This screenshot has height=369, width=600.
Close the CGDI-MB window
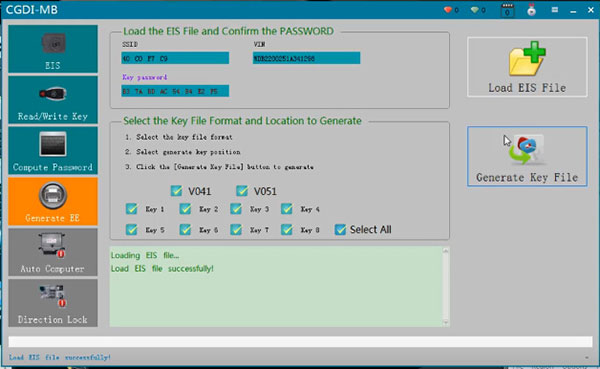click(590, 10)
